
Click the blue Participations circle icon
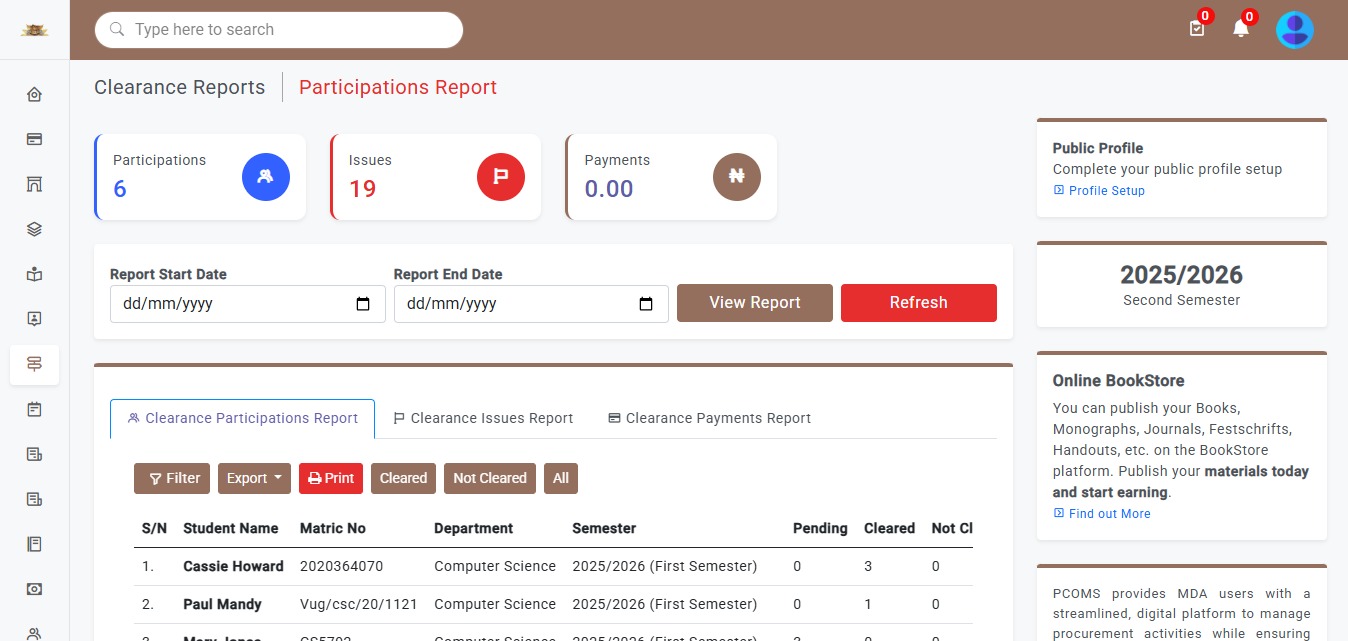pos(266,177)
